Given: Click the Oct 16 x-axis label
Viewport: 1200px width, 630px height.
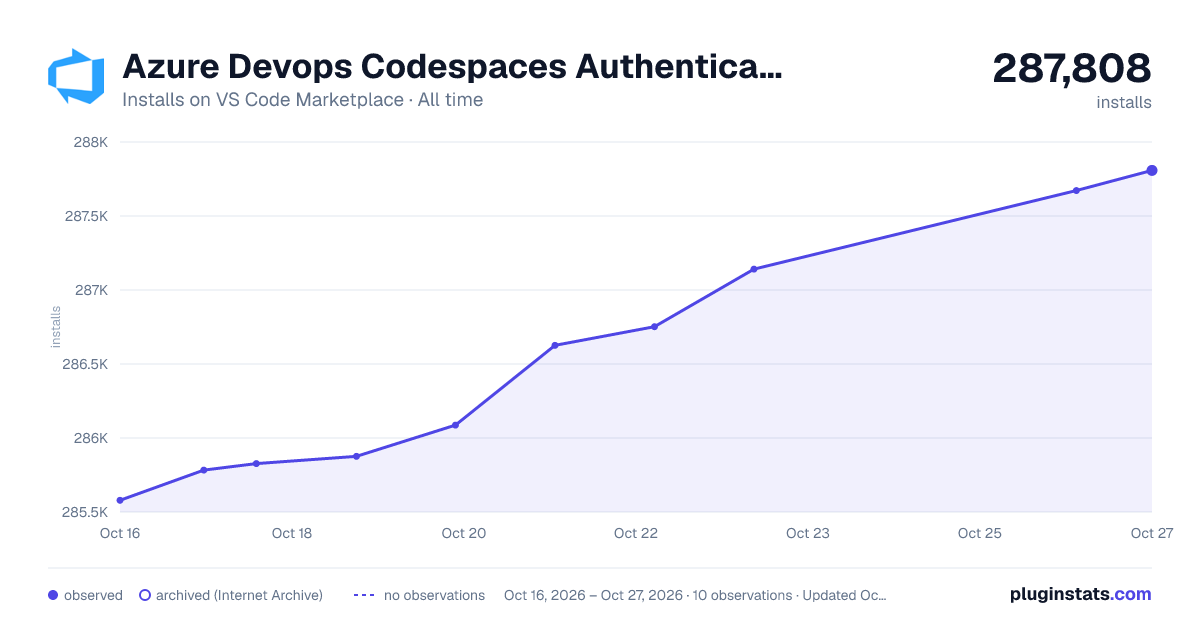Looking at the screenshot, I should pyautogui.click(x=120, y=533).
